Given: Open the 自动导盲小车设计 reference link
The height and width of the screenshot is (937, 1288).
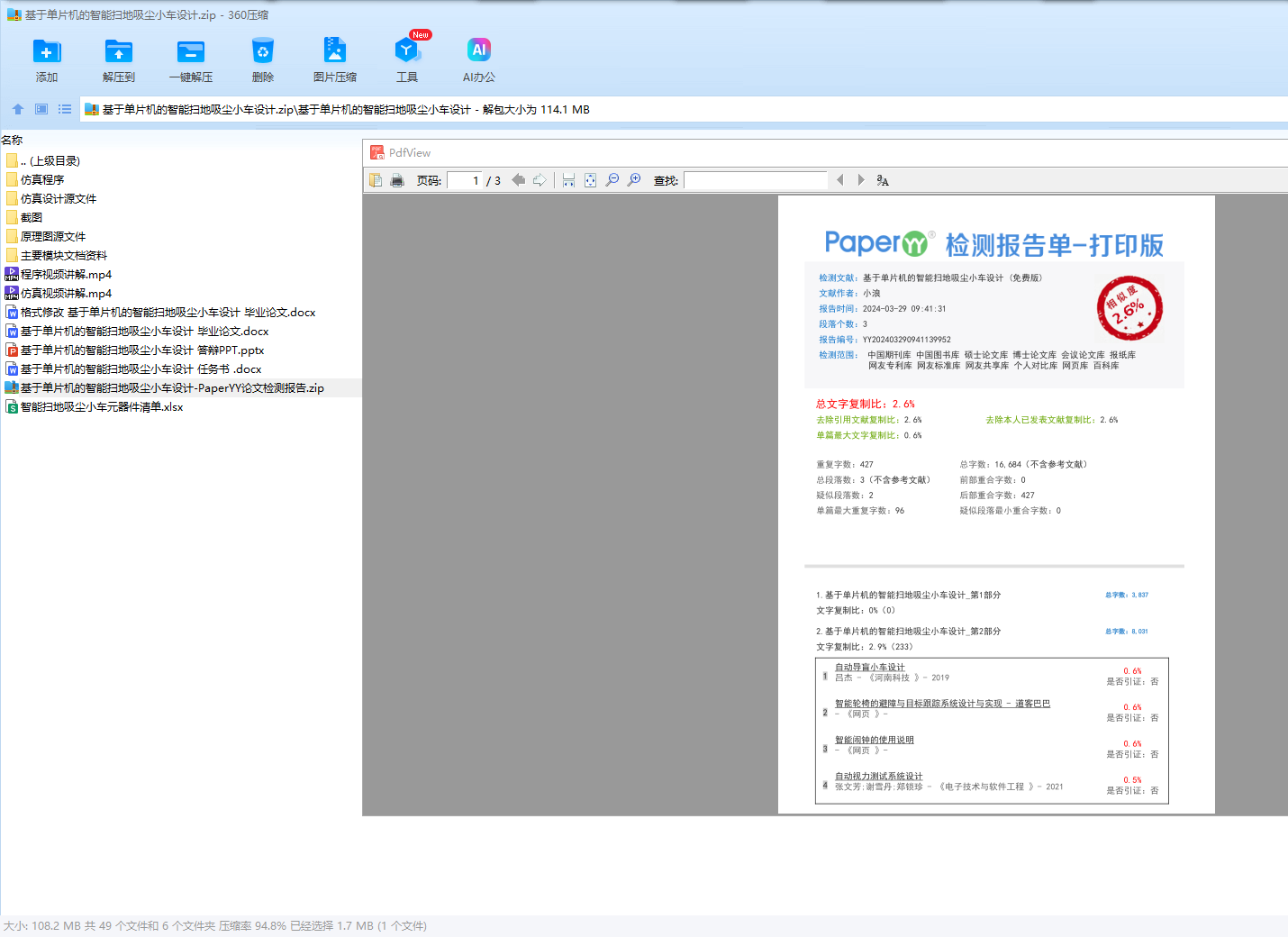Looking at the screenshot, I should [870, 668].
